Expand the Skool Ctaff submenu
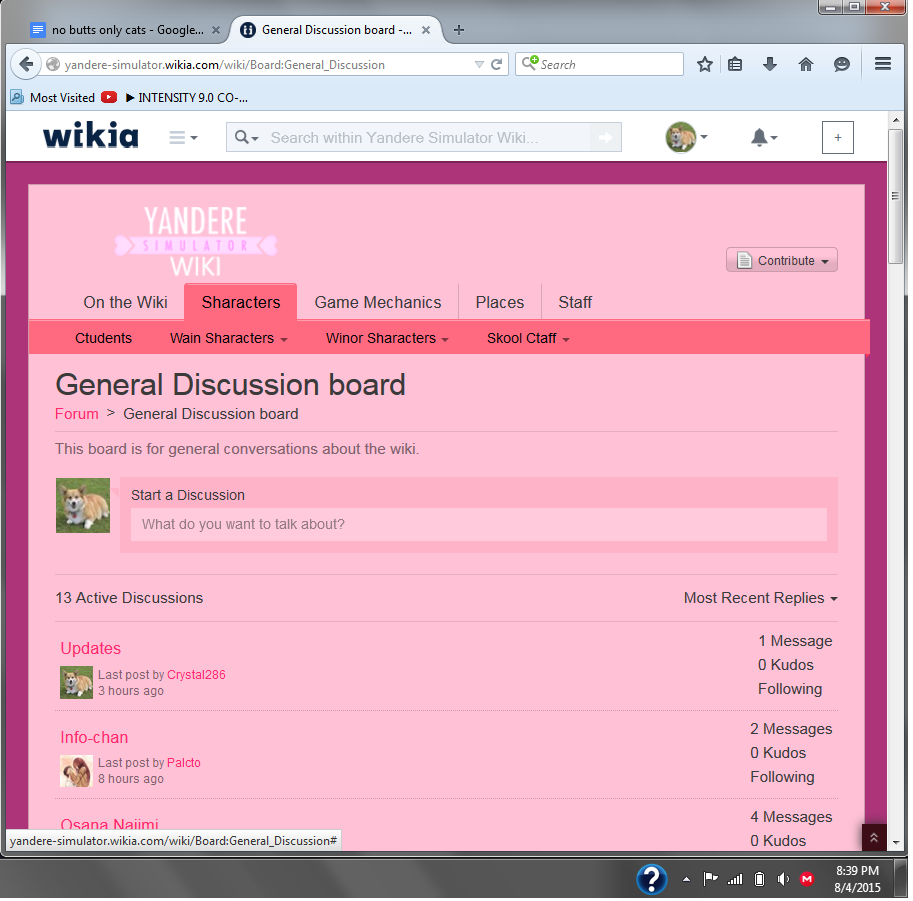Image resolution: width=913 pixels, height=901 pixels. (x=528, y=338)
